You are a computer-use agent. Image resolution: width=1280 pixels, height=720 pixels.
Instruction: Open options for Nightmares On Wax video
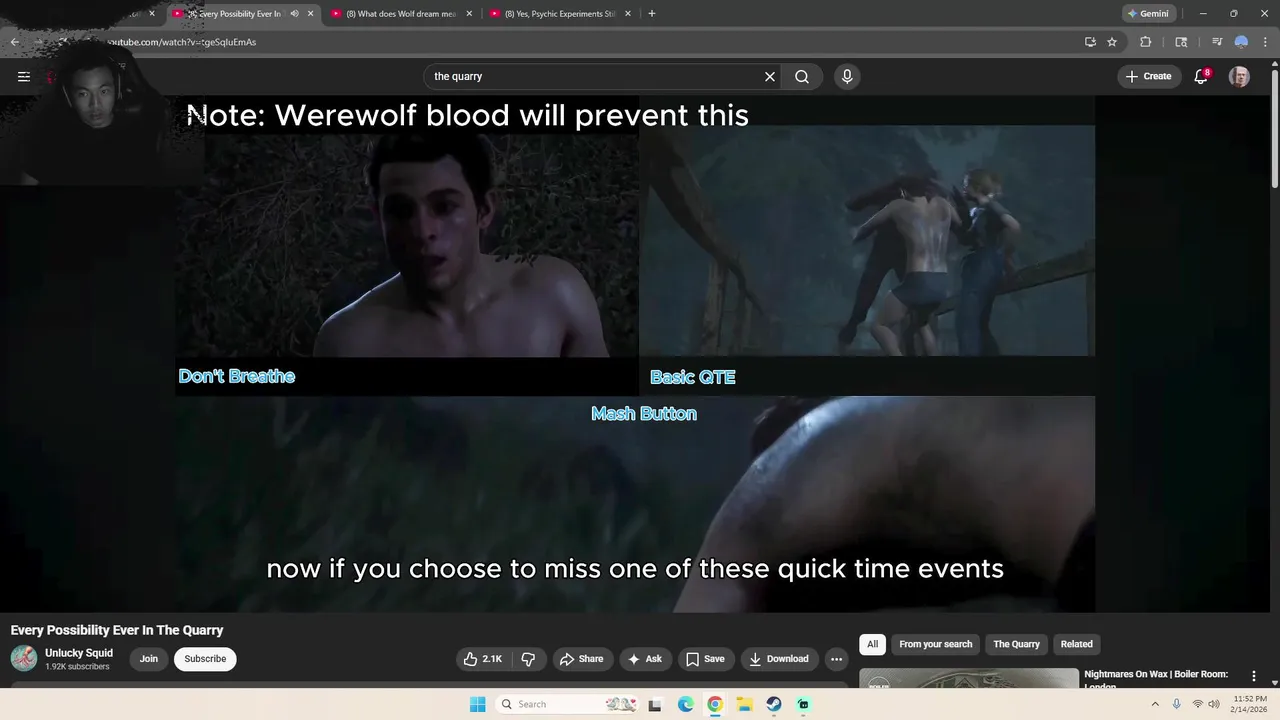point(1254,676)
